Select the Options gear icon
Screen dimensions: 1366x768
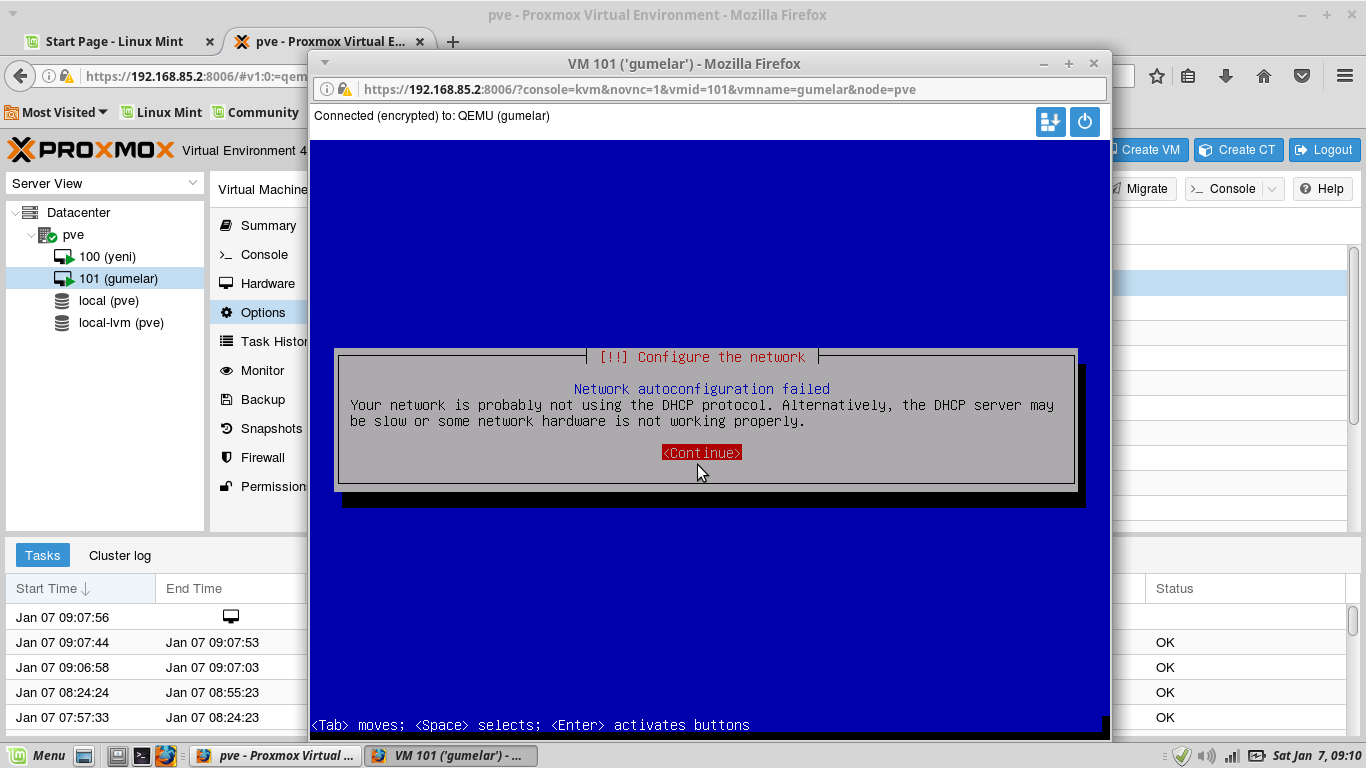(x=227, y=313)
